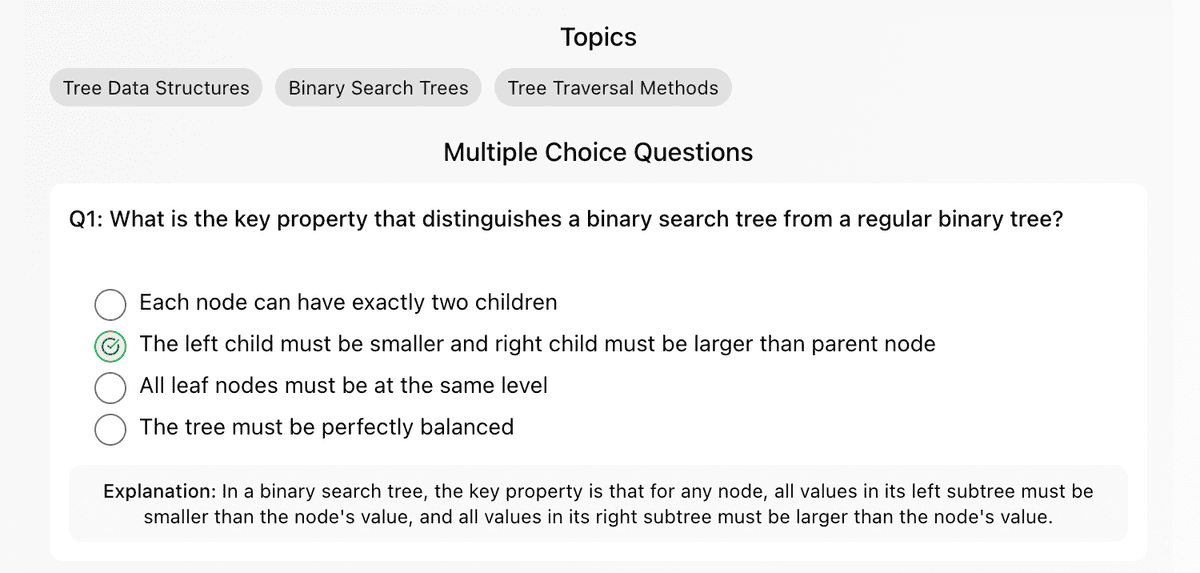Open the 'Binary Search Trees' topic chip
The height and width of the screenshot is (573, 1200).
coord(378,88)
